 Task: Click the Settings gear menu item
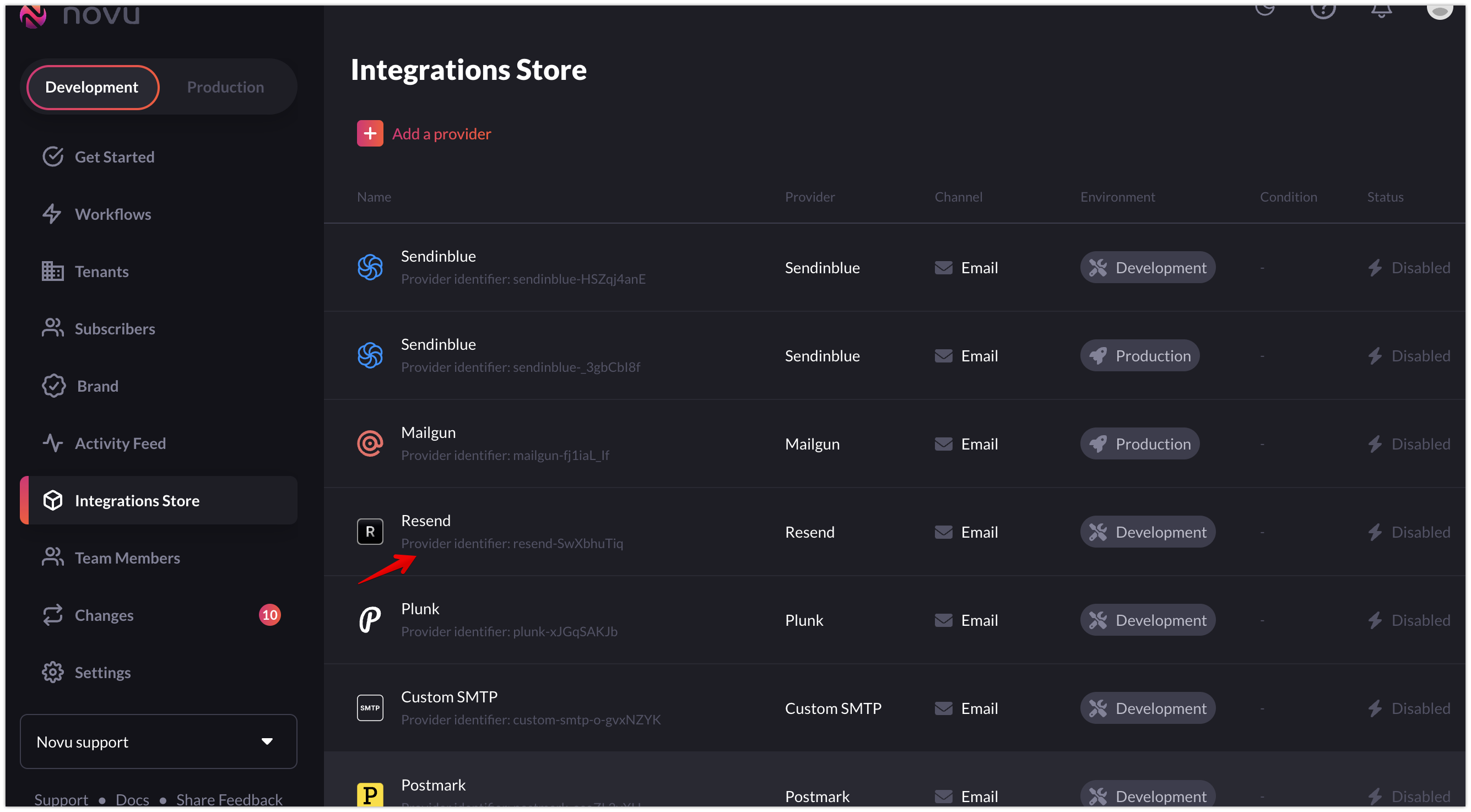[103, 671]
